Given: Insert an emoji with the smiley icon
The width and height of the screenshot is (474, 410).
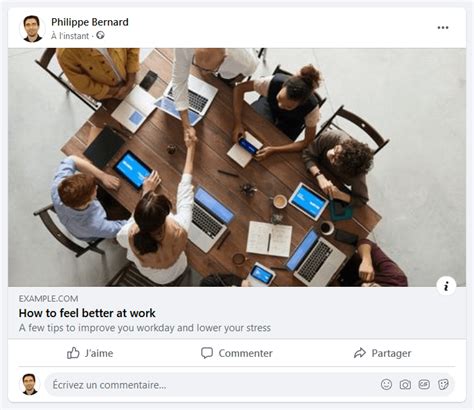Looking at the screenshot, I should tap(386, 385).
